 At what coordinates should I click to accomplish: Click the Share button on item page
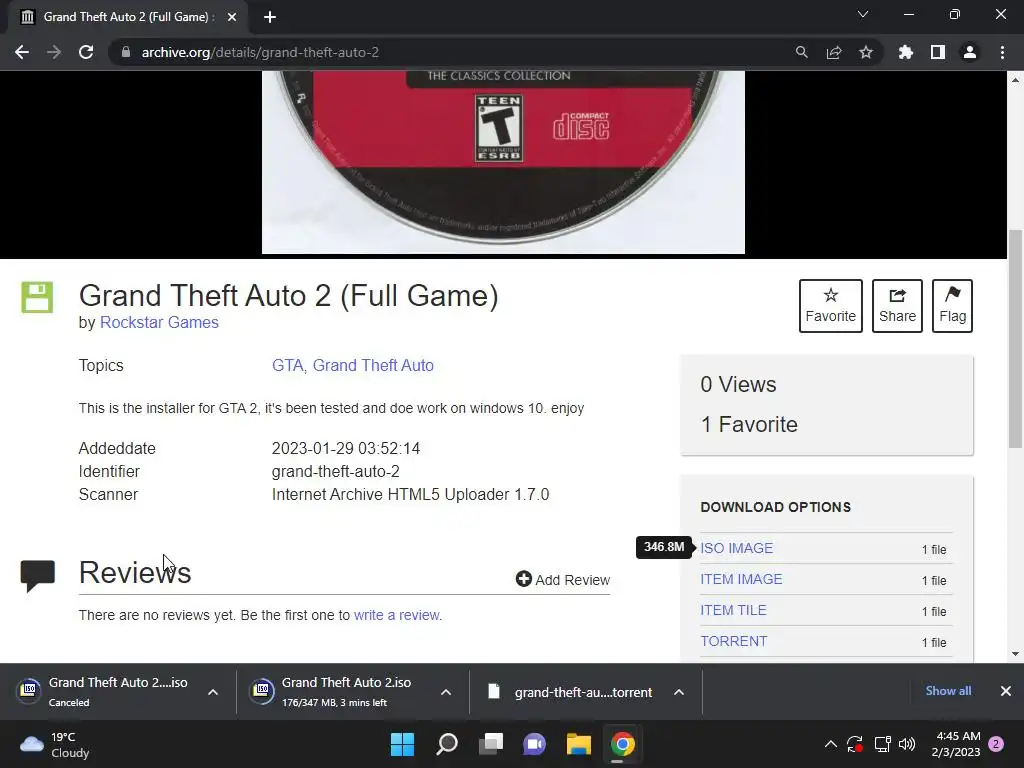tap(897, 306)
